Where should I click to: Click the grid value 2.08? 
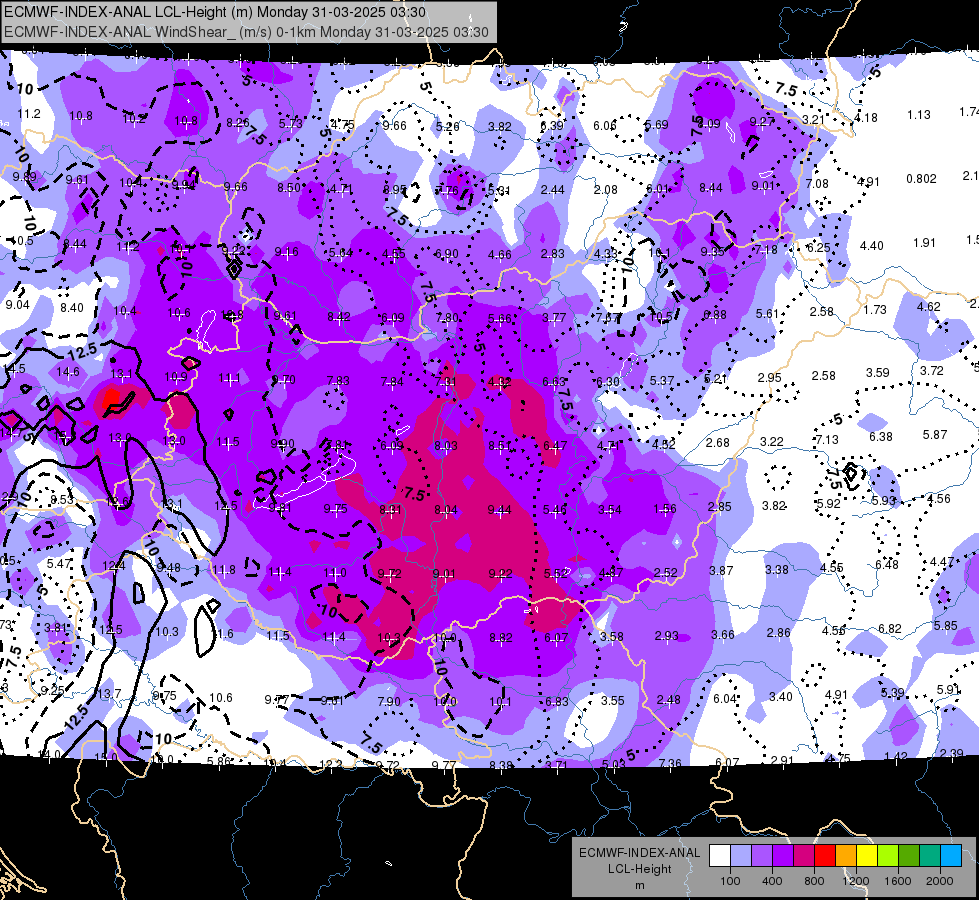tap(606, 190)
